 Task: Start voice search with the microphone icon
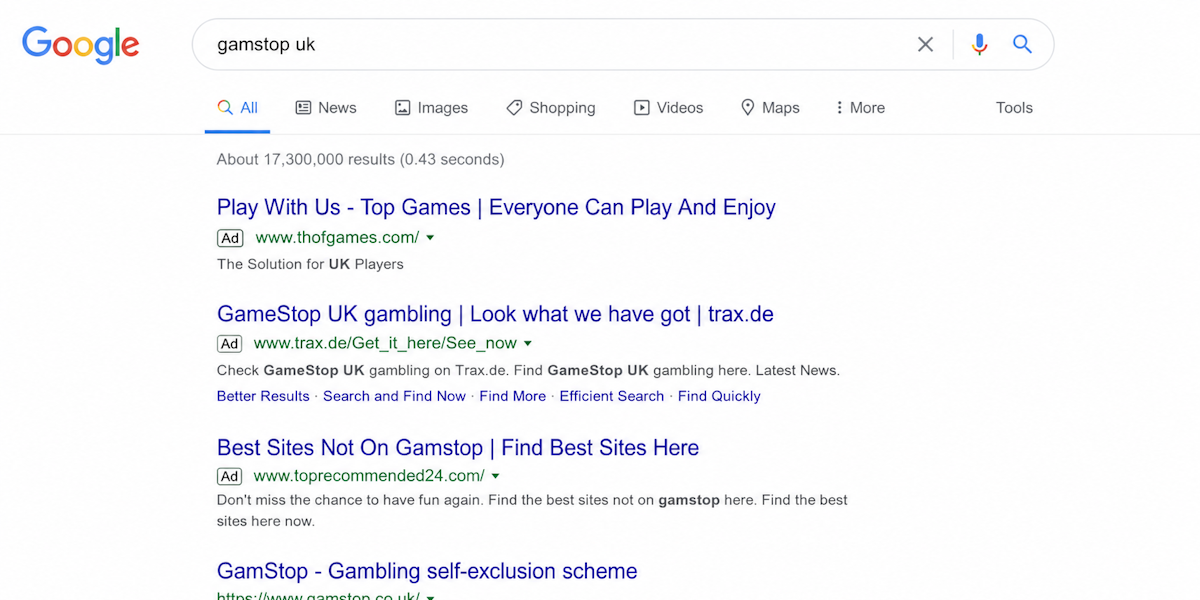(979, 44)
